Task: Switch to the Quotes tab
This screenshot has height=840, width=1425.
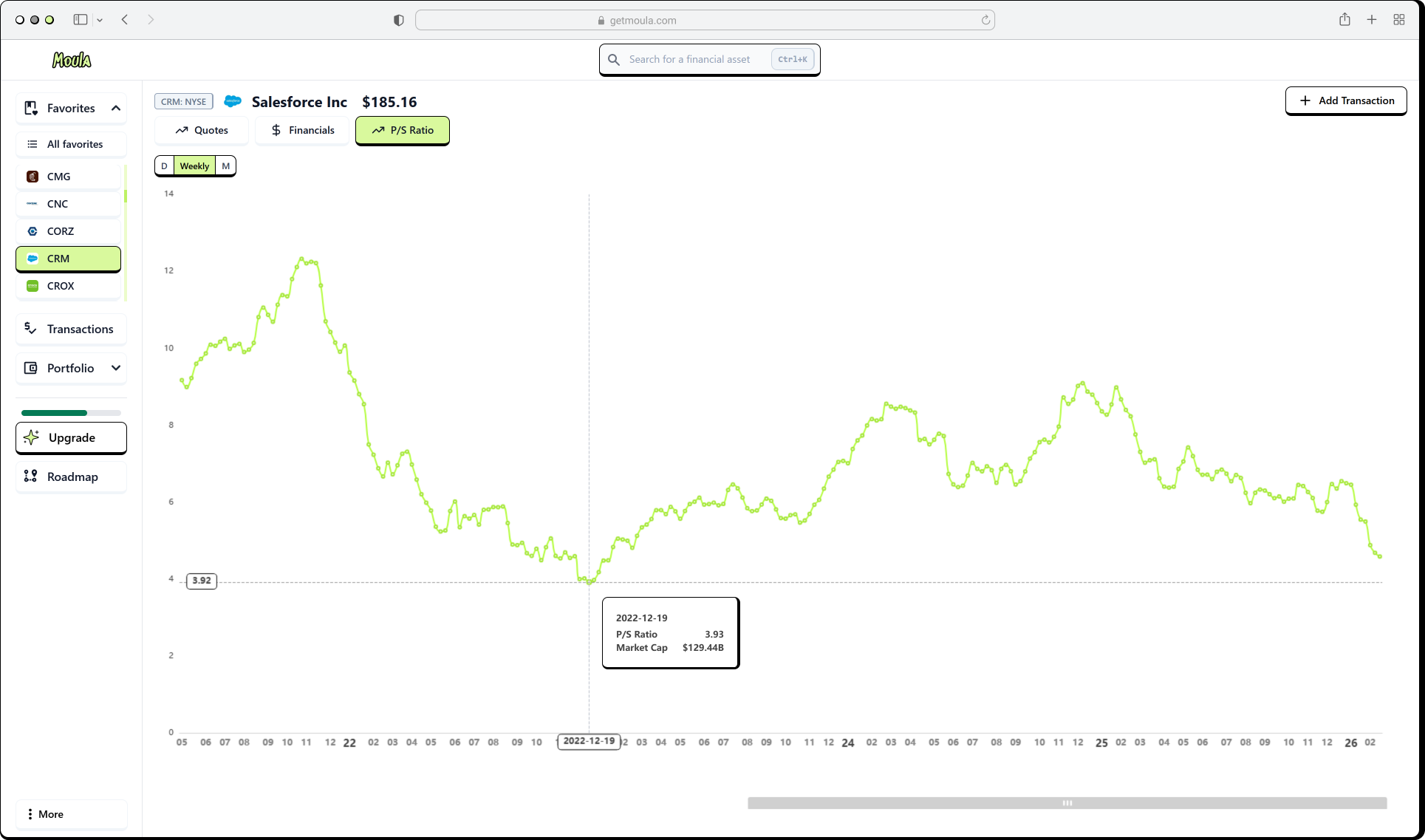Action: 202,130
